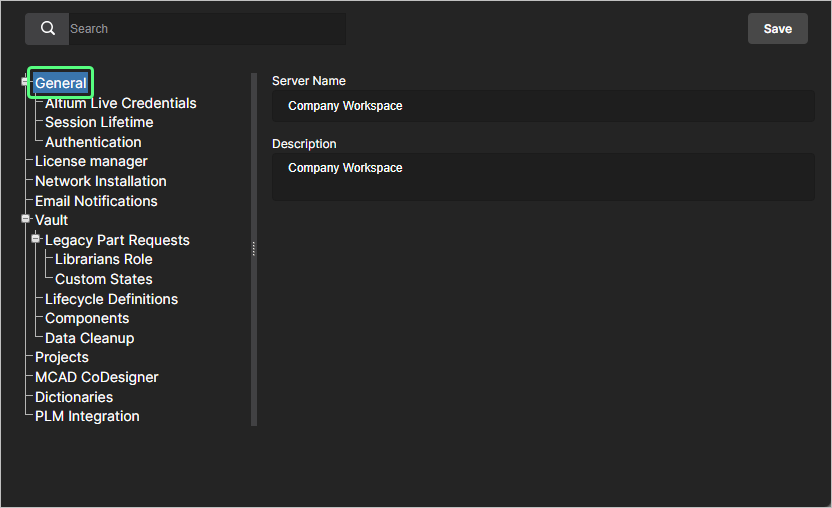
Task: Show Email Notifications settings
Action: [96, 201]
